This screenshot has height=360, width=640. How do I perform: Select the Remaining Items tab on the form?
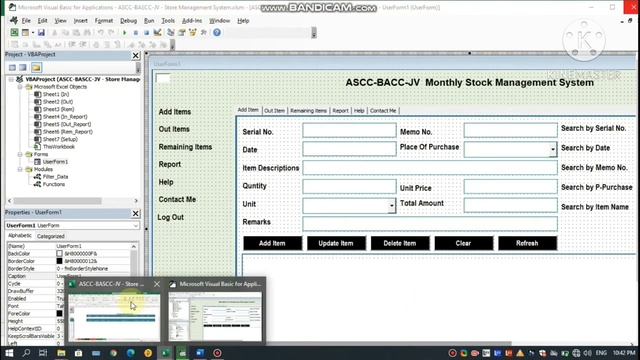pyautogui.click(x=309, y=111)
